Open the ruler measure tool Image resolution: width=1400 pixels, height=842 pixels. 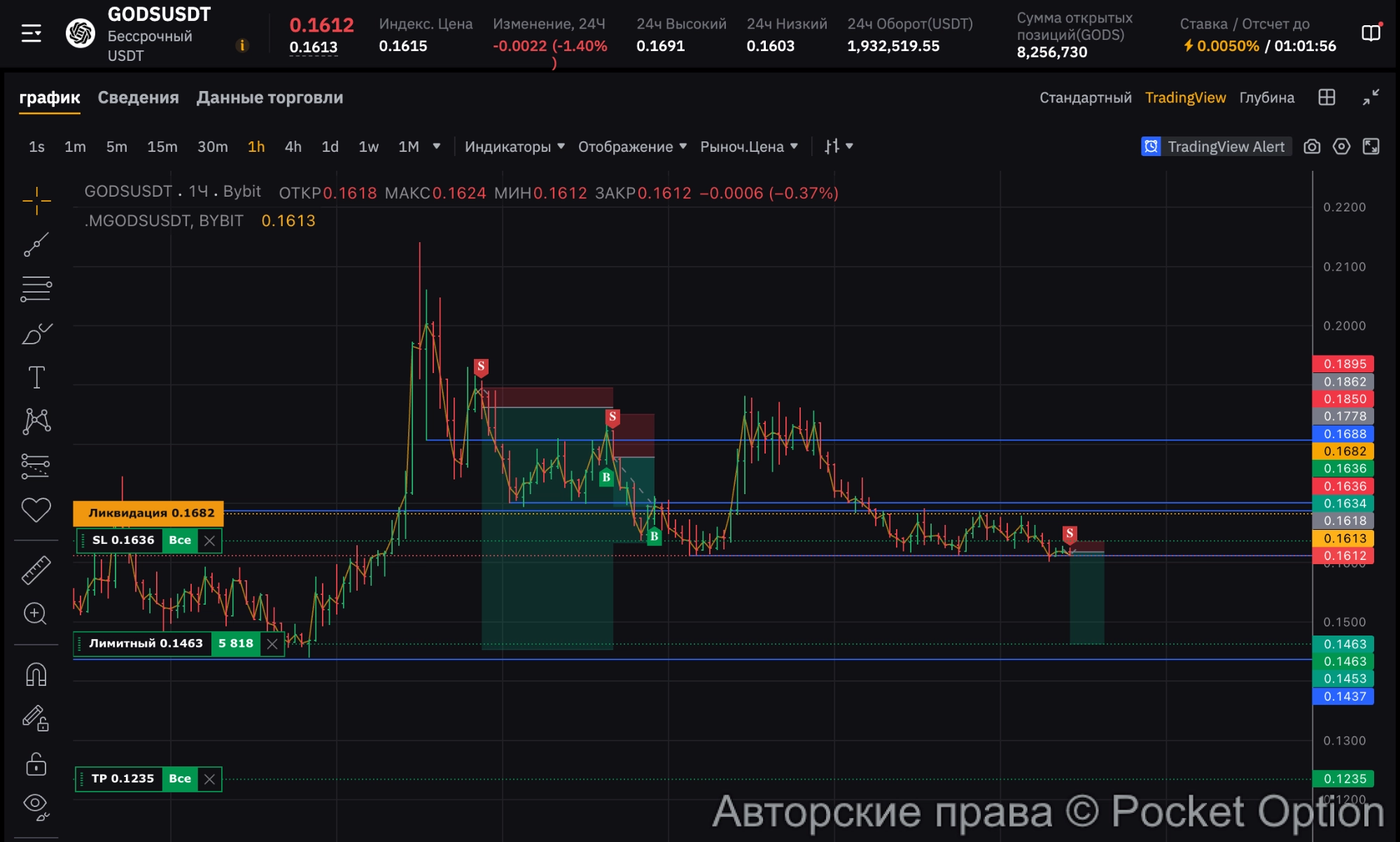36,570
